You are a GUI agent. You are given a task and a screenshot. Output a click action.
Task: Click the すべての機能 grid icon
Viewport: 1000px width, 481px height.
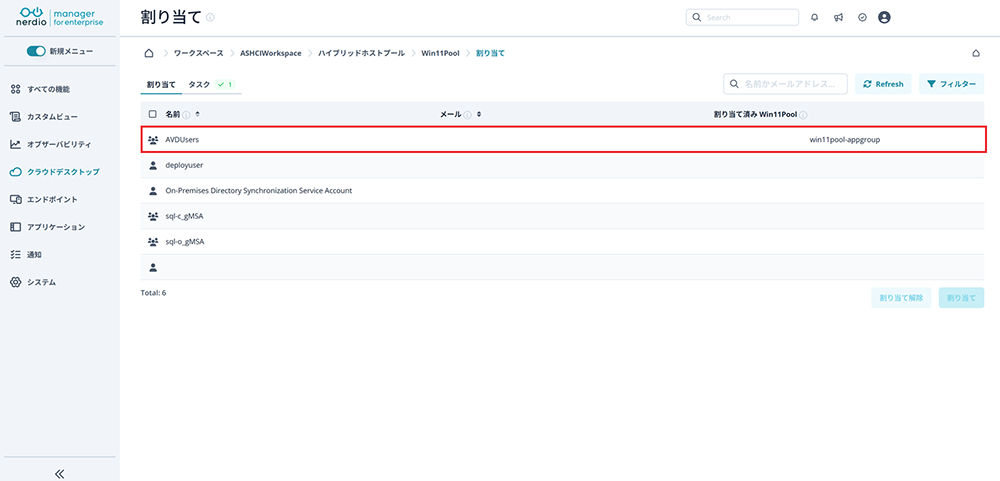(x=17, y=89)
